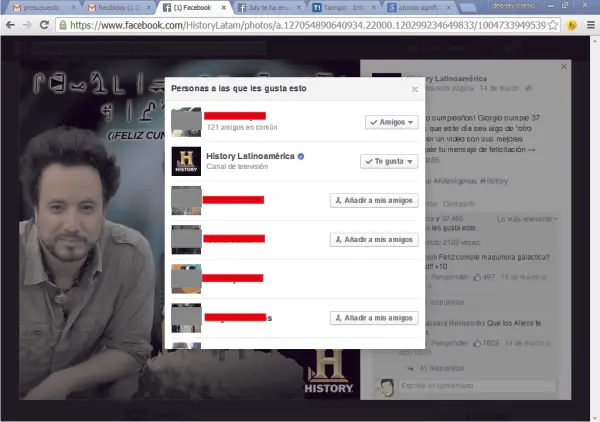Click the #Alienígenas hashtag in the post
Viewport: 600px width, 422px height.
[x=455, y=181]
